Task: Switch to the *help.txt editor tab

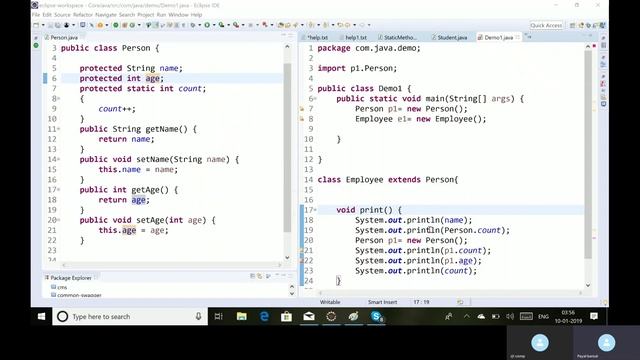Action: (317, 37)
